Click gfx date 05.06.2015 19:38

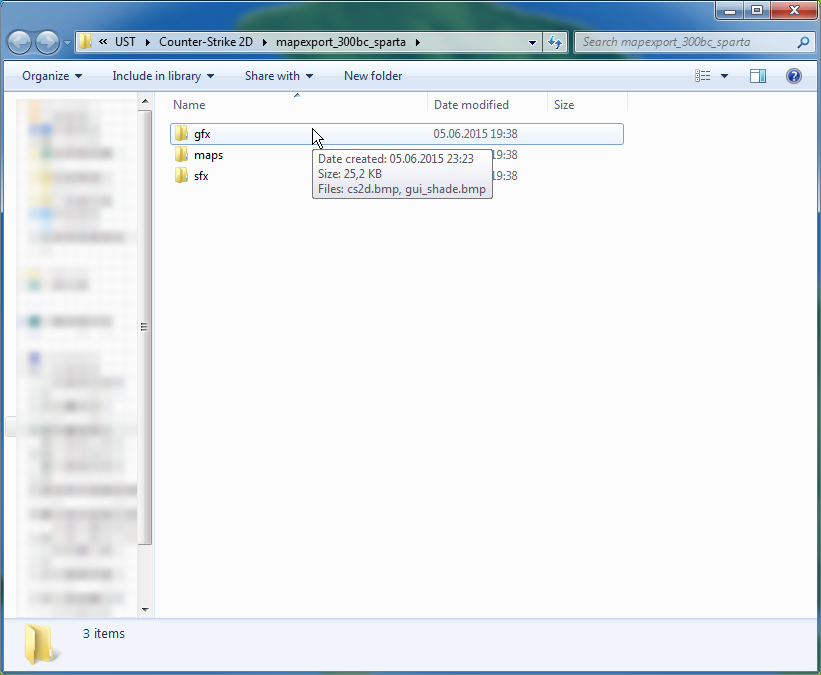pos(475,134)
